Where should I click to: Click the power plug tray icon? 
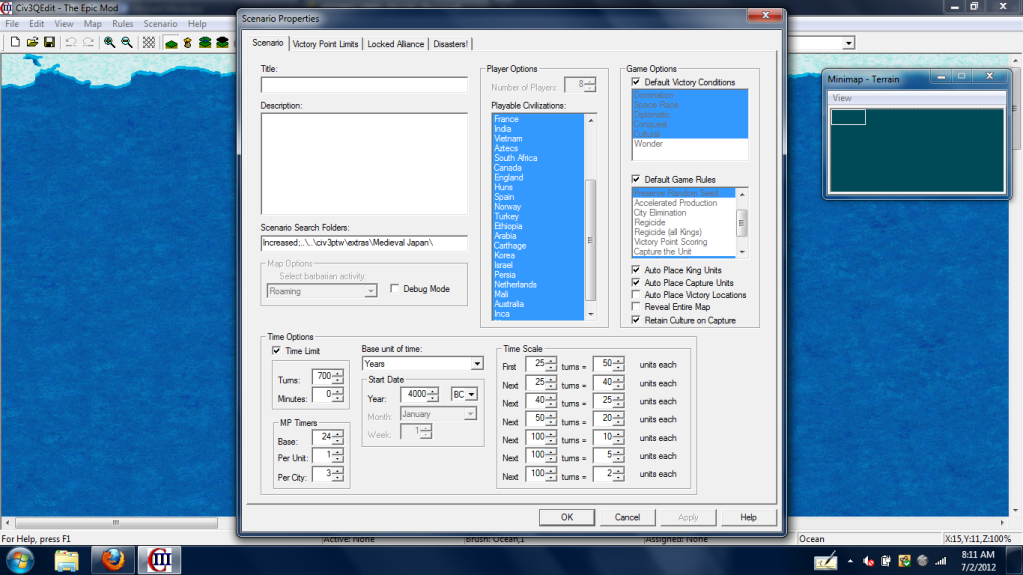pos(886,561)
